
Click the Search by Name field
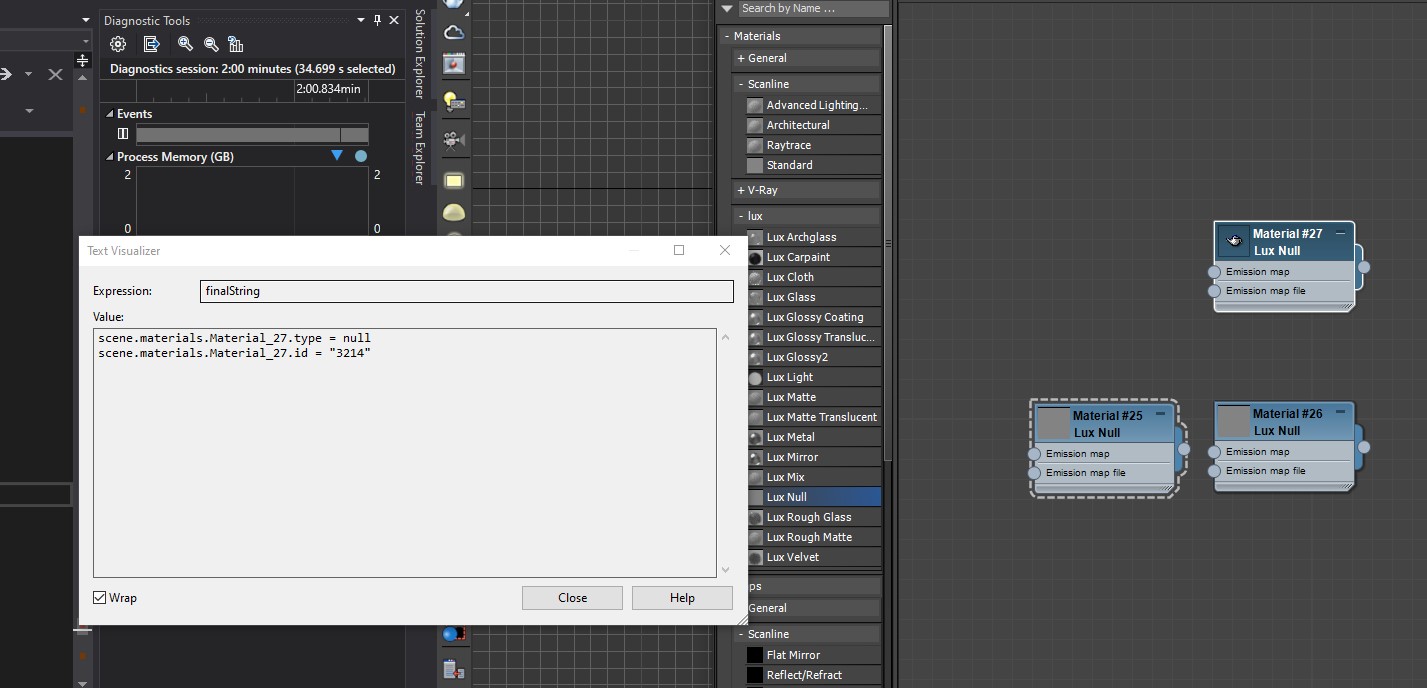812,8
